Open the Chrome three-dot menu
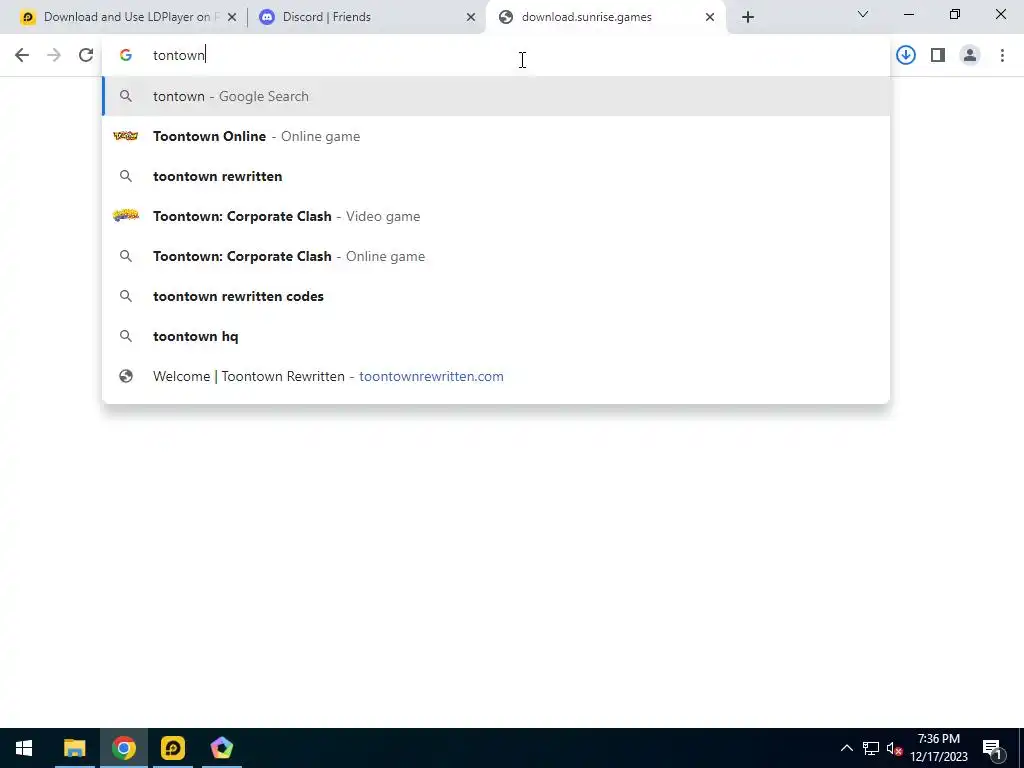 pyautogui.click(x=1002, y=55)
